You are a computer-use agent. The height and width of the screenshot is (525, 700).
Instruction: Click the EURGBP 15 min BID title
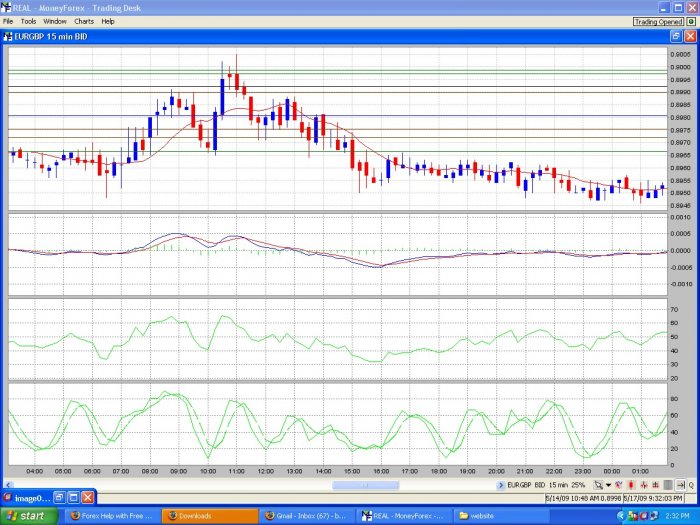pyautogui.click(x=51, y=37)
